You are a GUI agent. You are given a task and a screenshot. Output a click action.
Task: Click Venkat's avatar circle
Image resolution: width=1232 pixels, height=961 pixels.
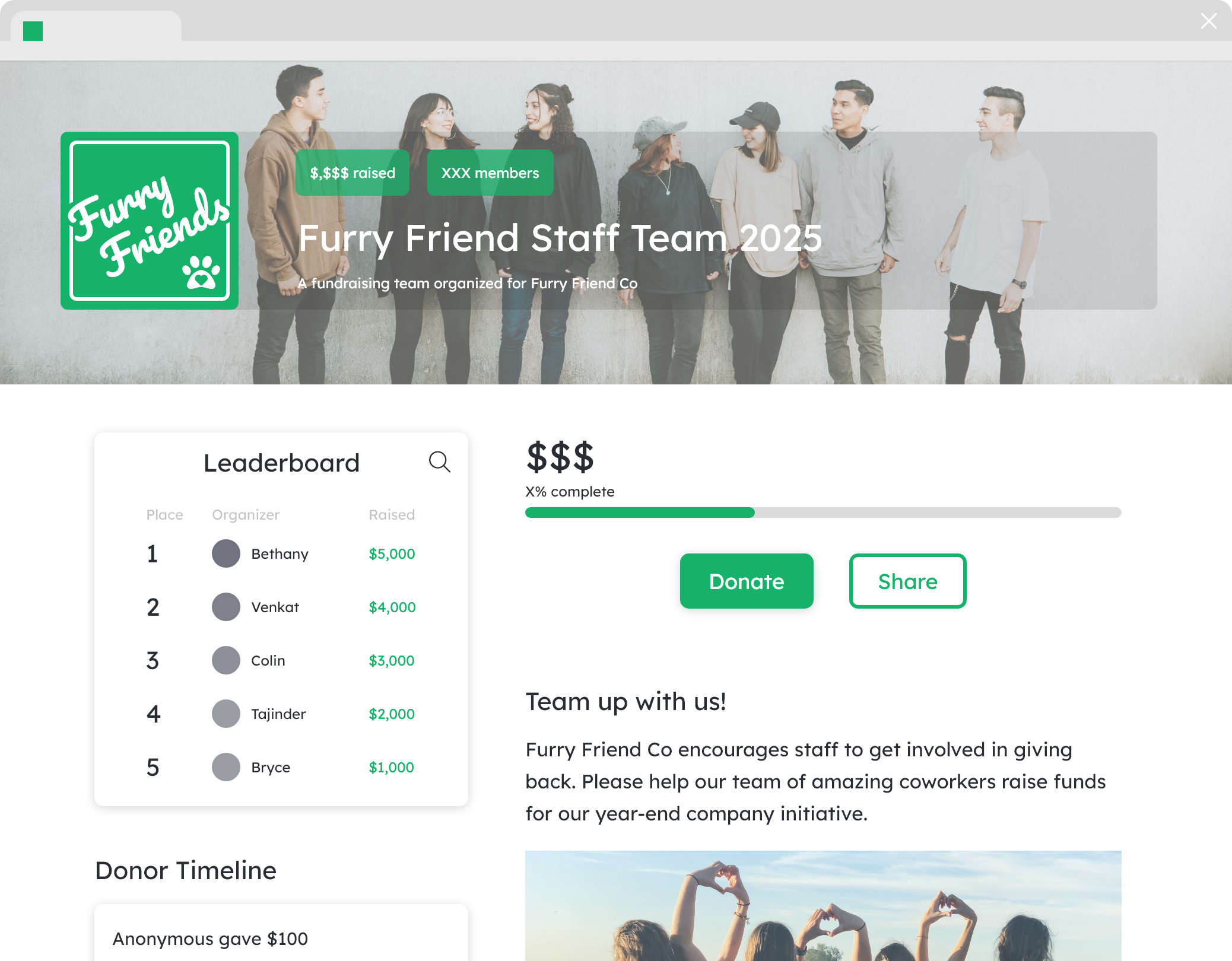[x=226, y=607]
